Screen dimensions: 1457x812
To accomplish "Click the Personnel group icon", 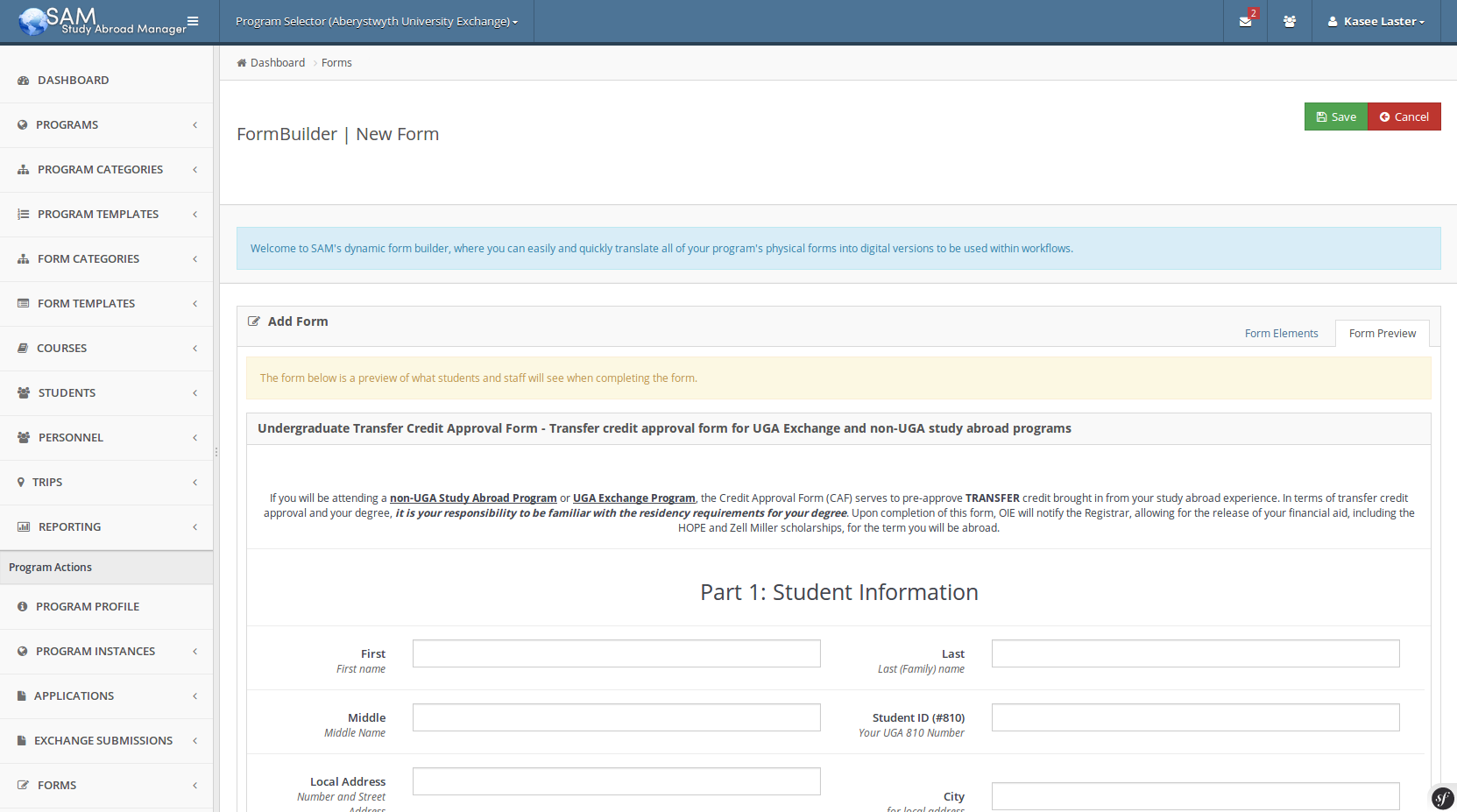I will 24,438.
